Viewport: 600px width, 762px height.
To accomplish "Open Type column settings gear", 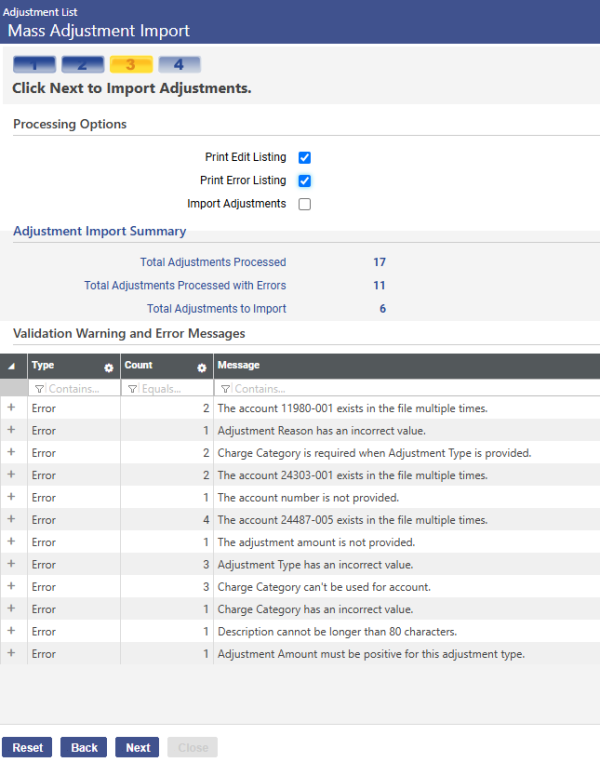I will point(108,368).
